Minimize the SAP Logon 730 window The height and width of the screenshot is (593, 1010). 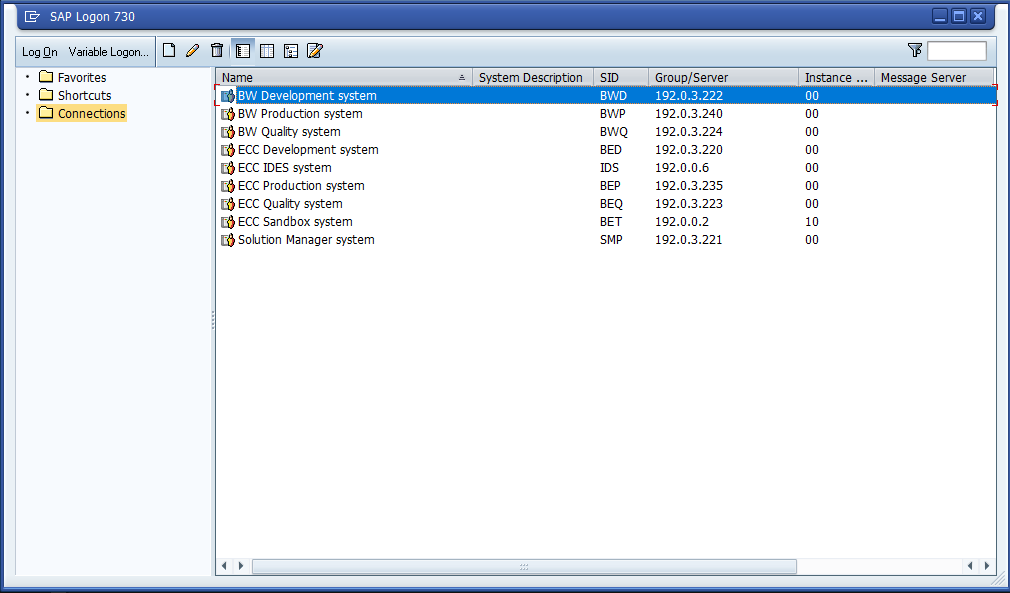[x=940, y=16]
